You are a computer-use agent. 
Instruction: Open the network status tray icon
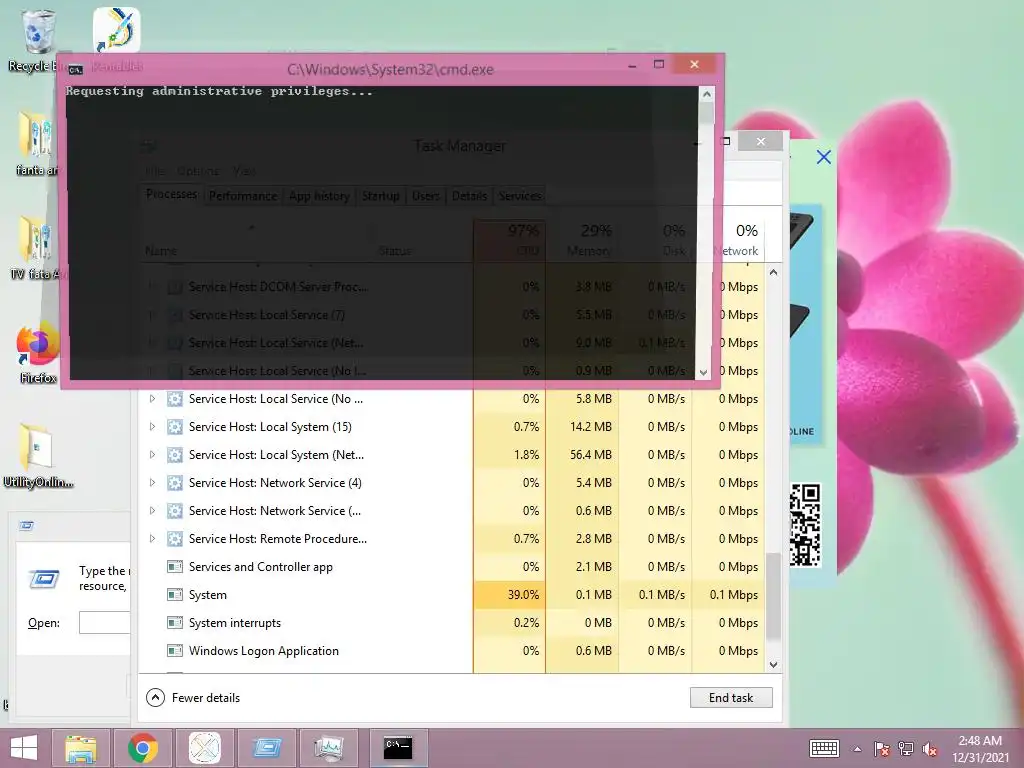(906, 749)
